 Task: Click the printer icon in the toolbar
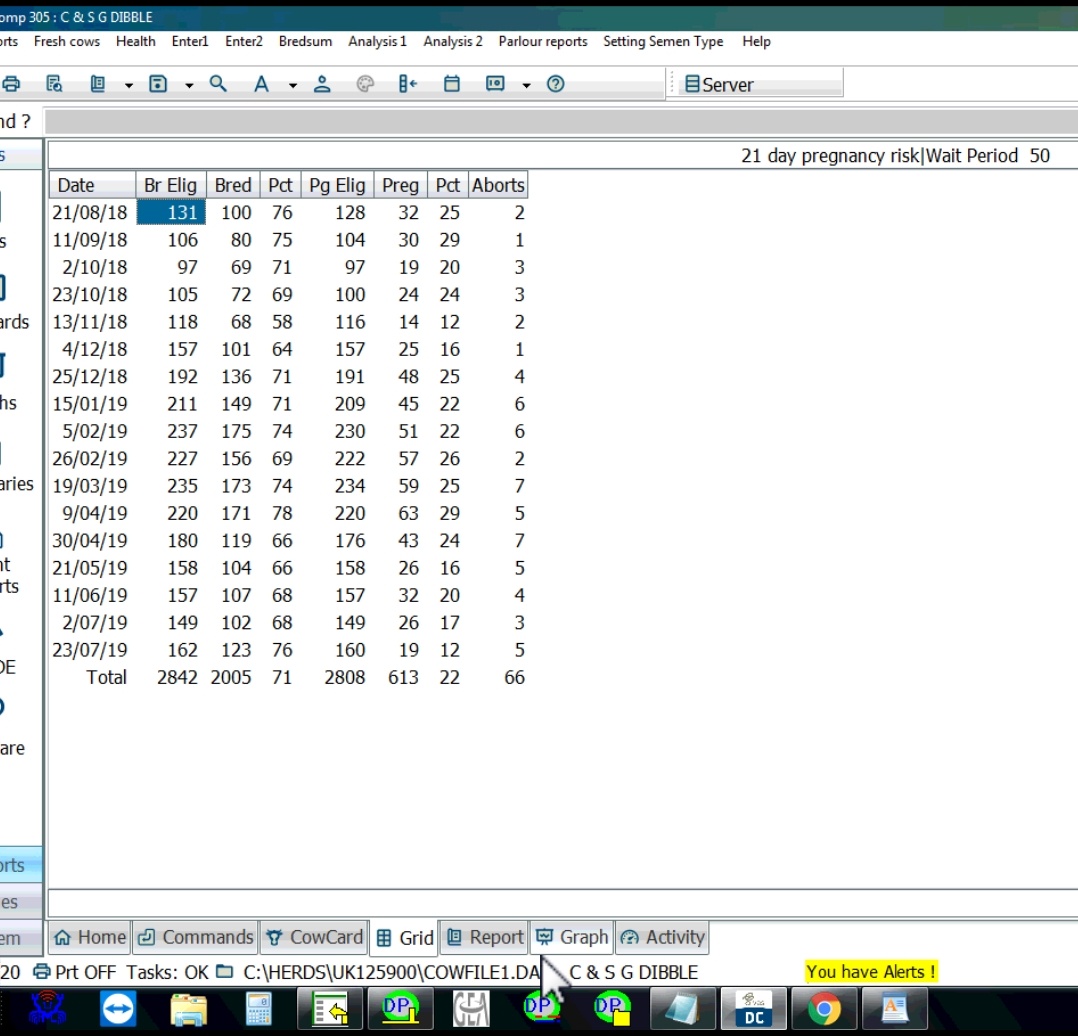11,85
